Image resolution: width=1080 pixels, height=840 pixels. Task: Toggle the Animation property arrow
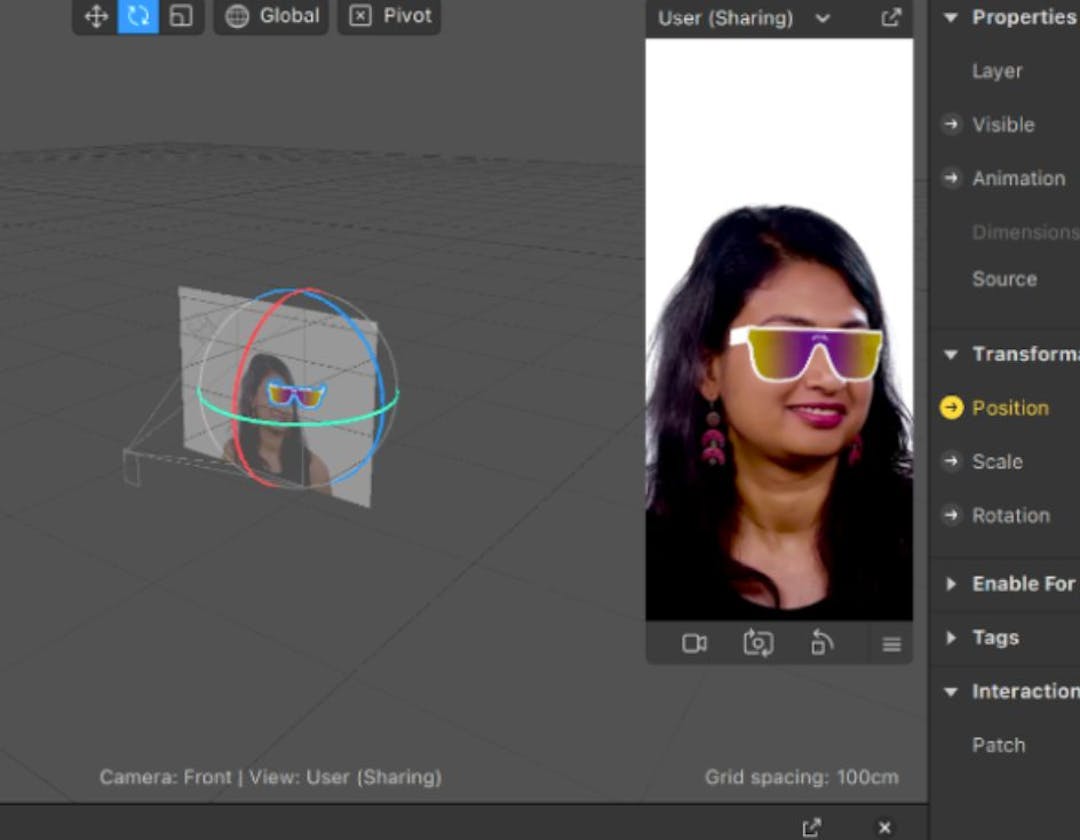click(951, 178)
